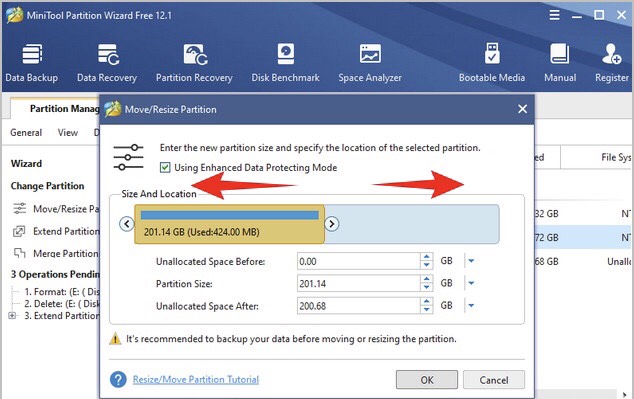The height and width of the screenshot is (399, 634).
Task: Click the Change Partition section heading
Action: [x=47, y=186]
